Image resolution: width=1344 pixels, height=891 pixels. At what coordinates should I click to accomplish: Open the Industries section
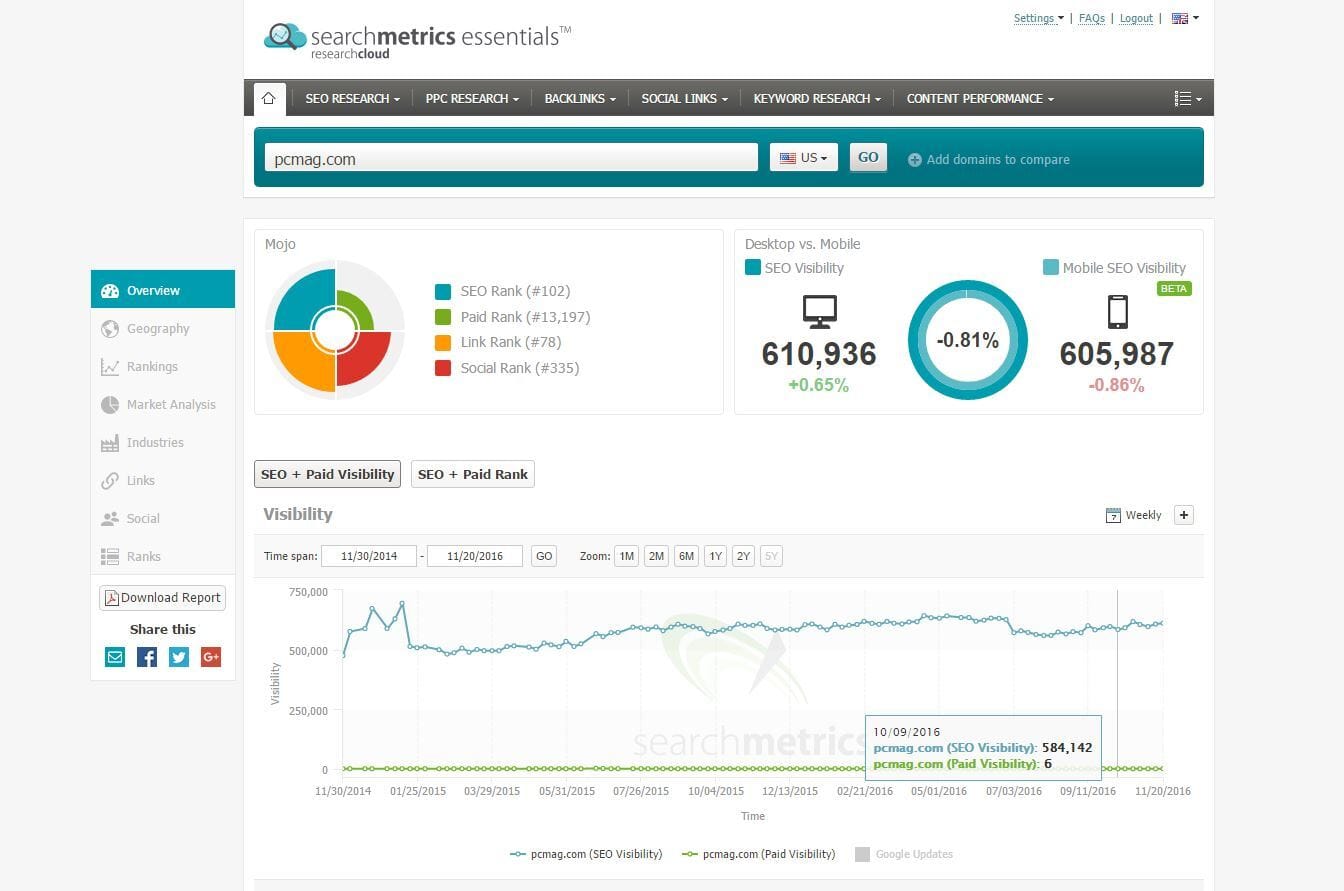pyautogui.click(x=157, y=442)
